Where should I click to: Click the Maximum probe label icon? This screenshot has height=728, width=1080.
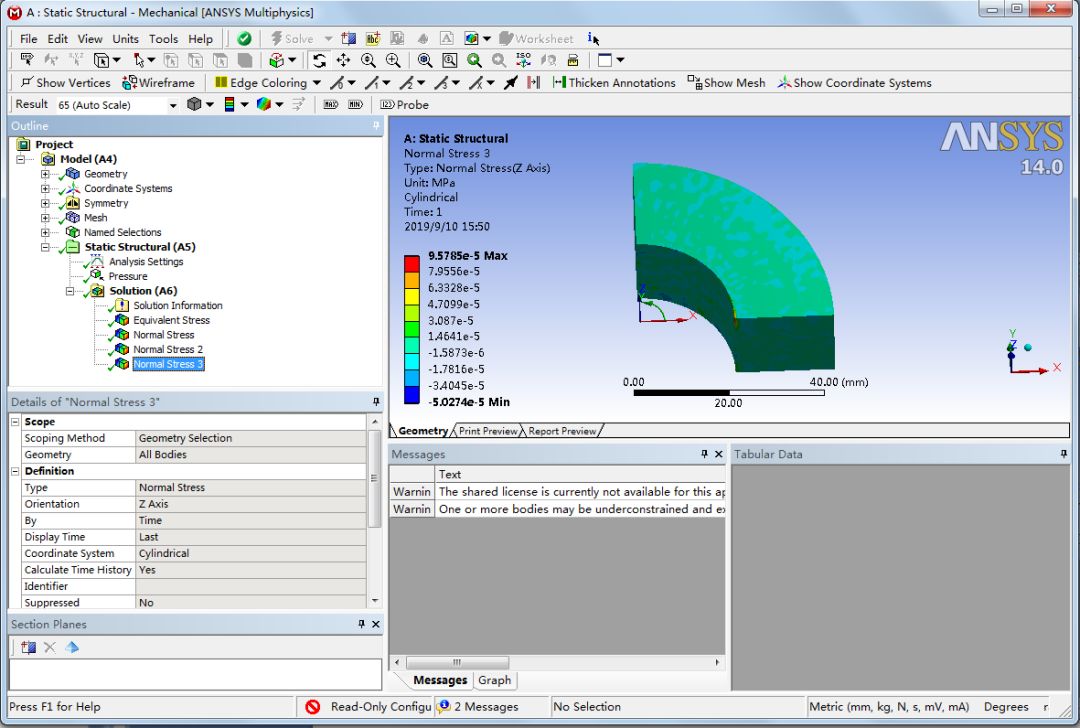pos(331,105)
